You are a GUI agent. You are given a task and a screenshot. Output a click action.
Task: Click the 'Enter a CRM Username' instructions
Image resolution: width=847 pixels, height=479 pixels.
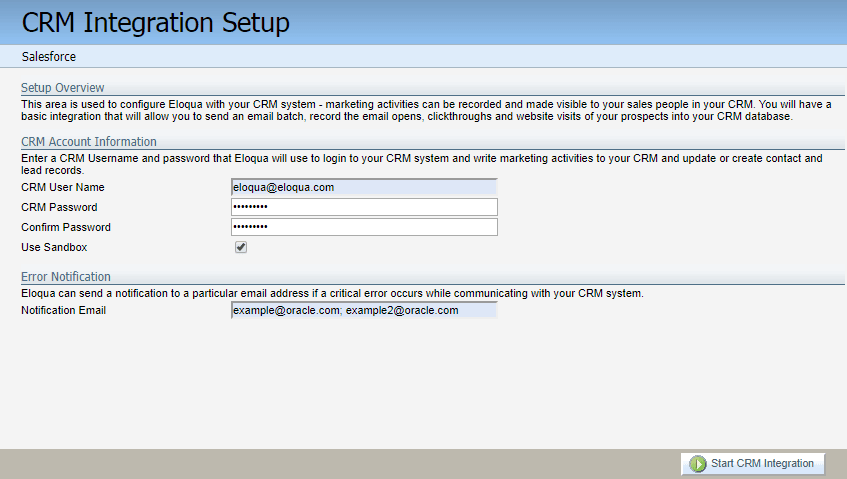422,164
